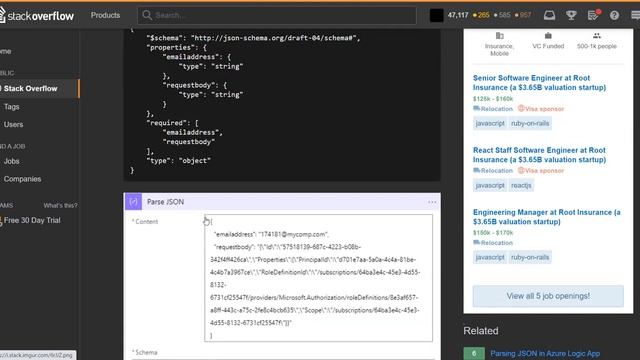Click the Related heading
This screenshot has height=360, width=640.
click(481, 331)
